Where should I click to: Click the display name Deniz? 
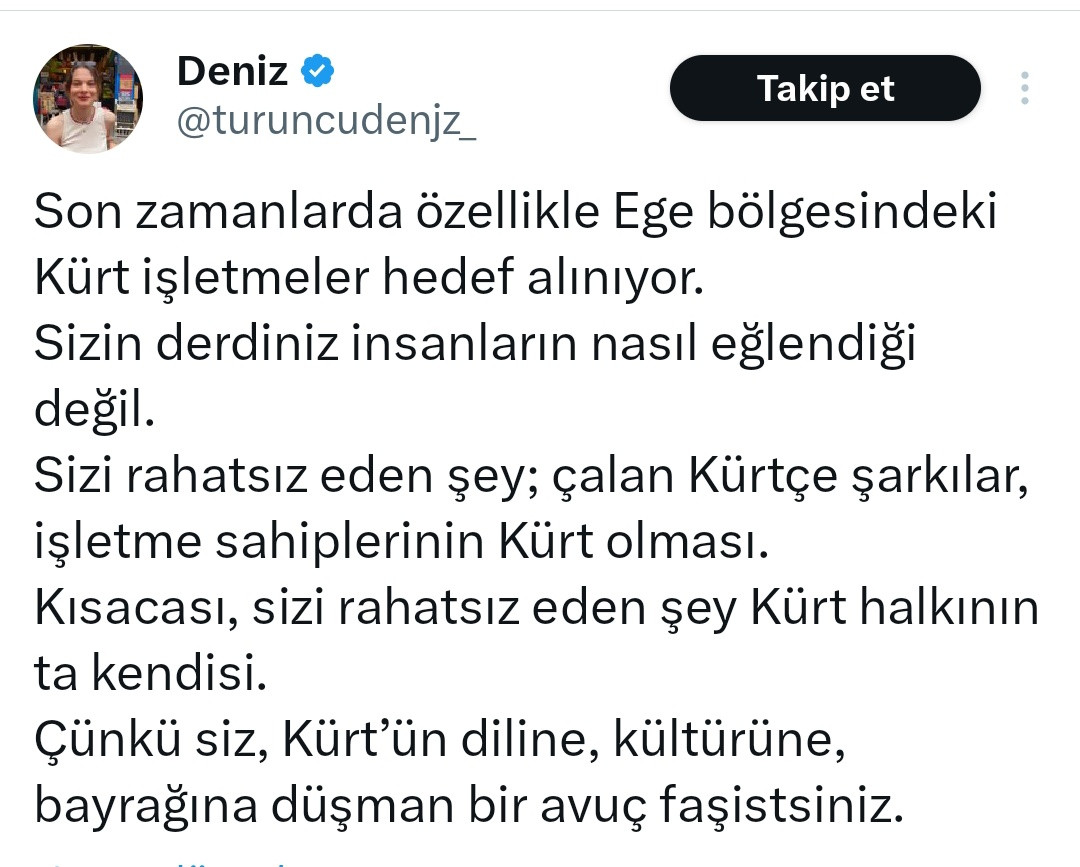click(x=232, y=71)
